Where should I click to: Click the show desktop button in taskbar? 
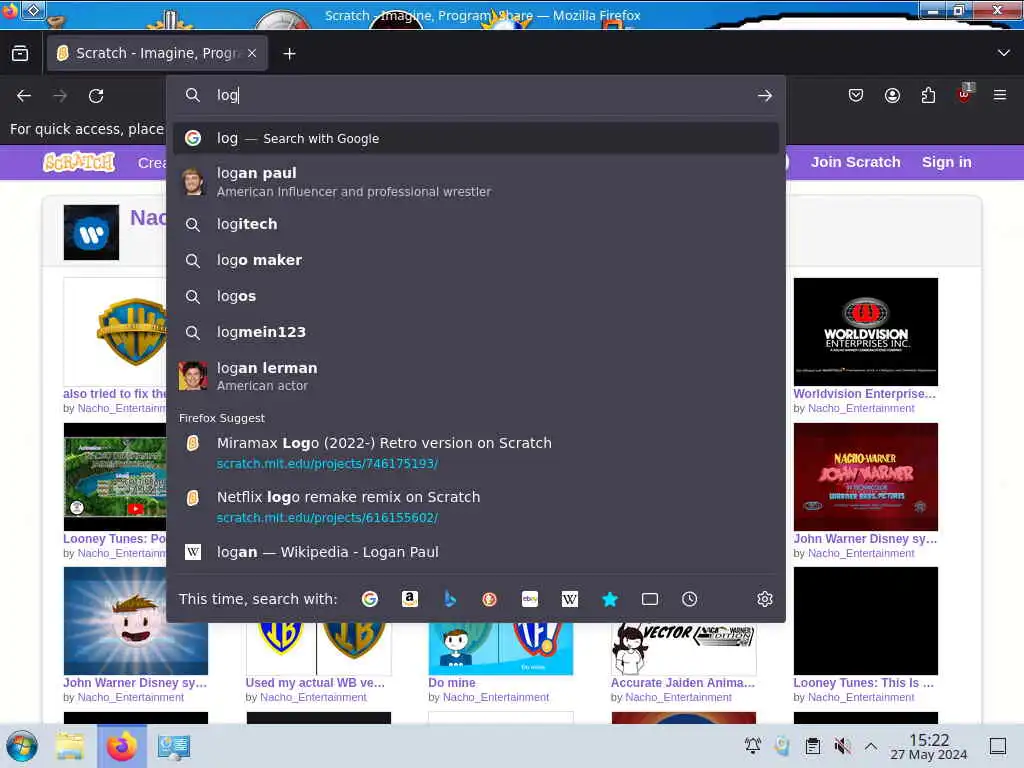pyautogui.click(x=998, y=746)
